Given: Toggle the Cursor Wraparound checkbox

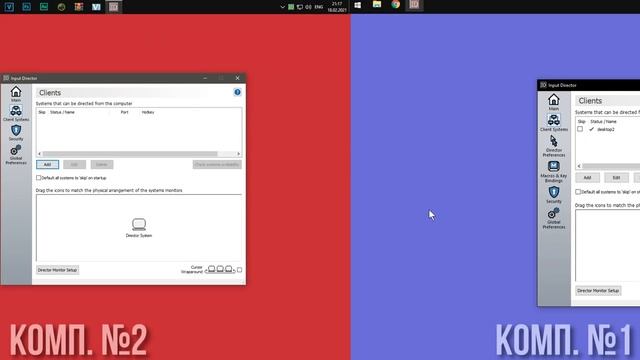Looking at the screenshot, I should 240,270.
